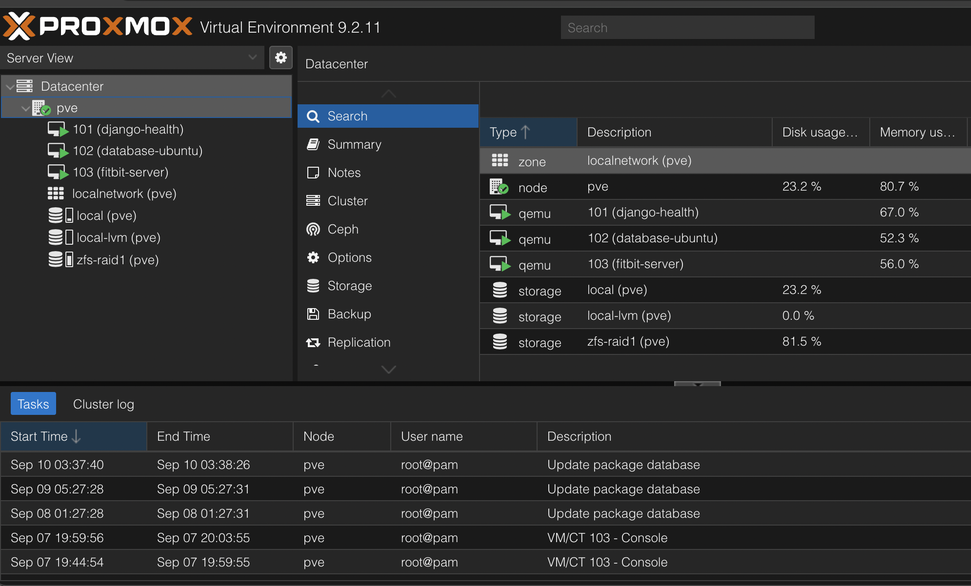Click the Summary book icon
Viewport: 971px width, 586px height.
click(x=313, y=144)
